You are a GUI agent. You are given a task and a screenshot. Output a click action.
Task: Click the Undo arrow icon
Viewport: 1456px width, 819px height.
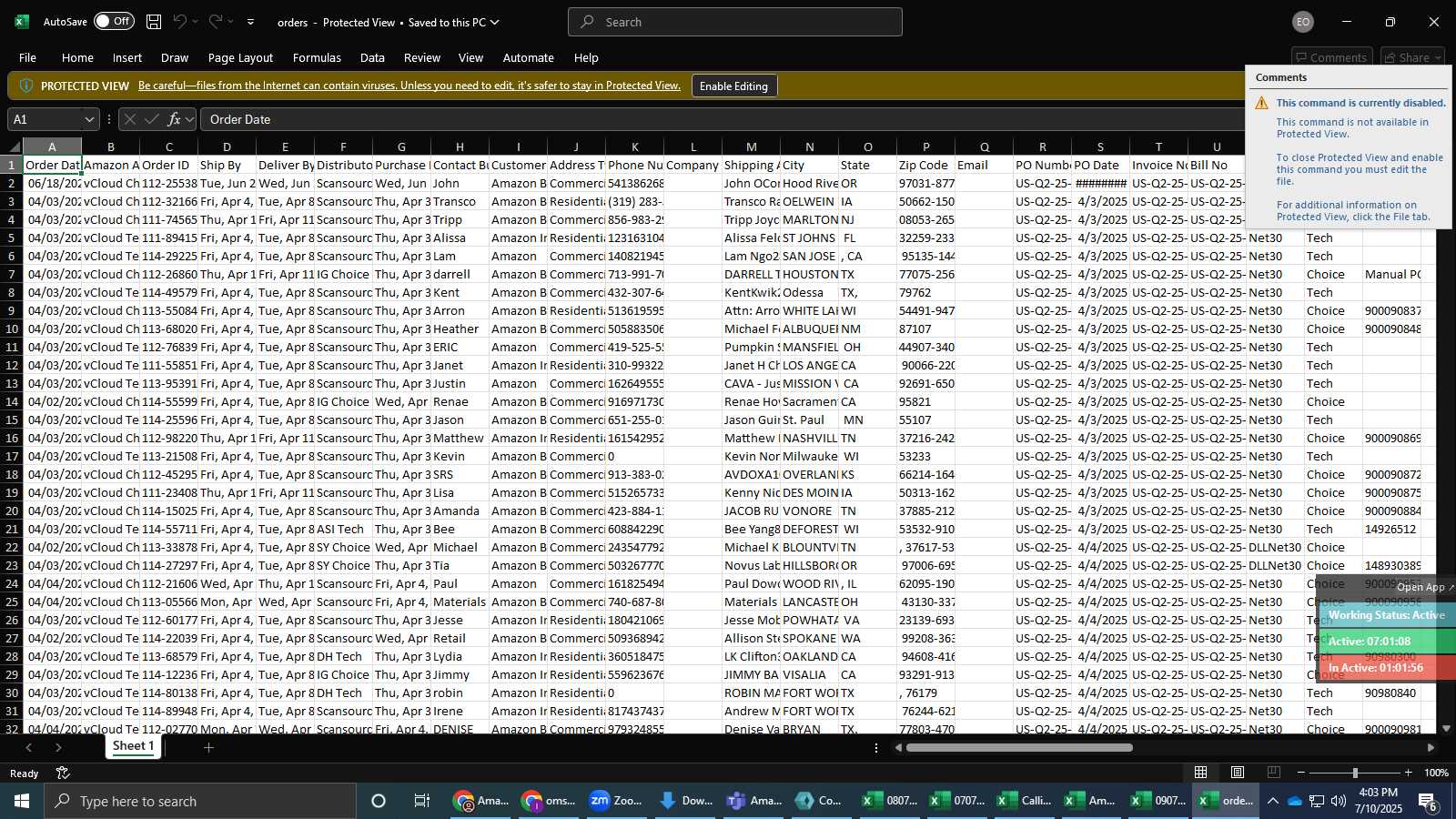pos(180,22)
